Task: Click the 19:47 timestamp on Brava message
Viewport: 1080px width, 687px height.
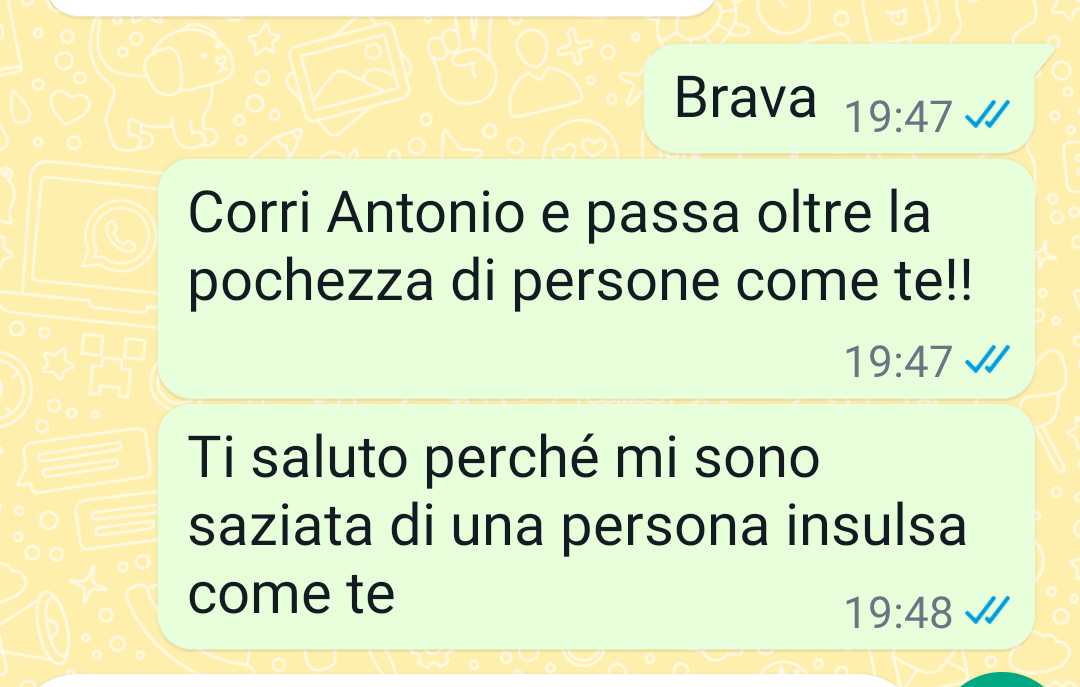Action: [x=898, y=116]
